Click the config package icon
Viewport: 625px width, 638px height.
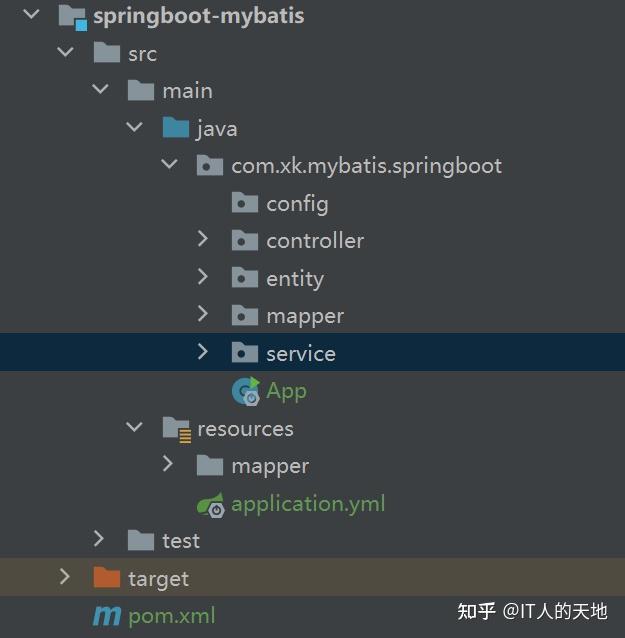pos(245,203)
